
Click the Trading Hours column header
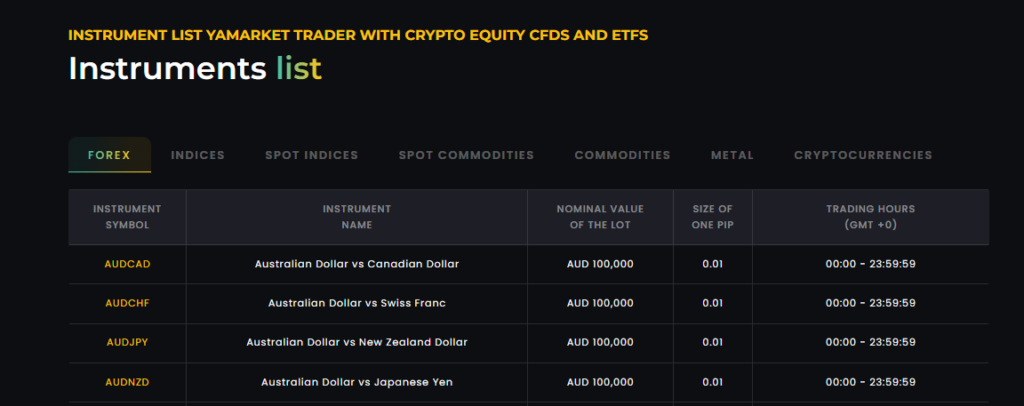[x=870, y=217]
